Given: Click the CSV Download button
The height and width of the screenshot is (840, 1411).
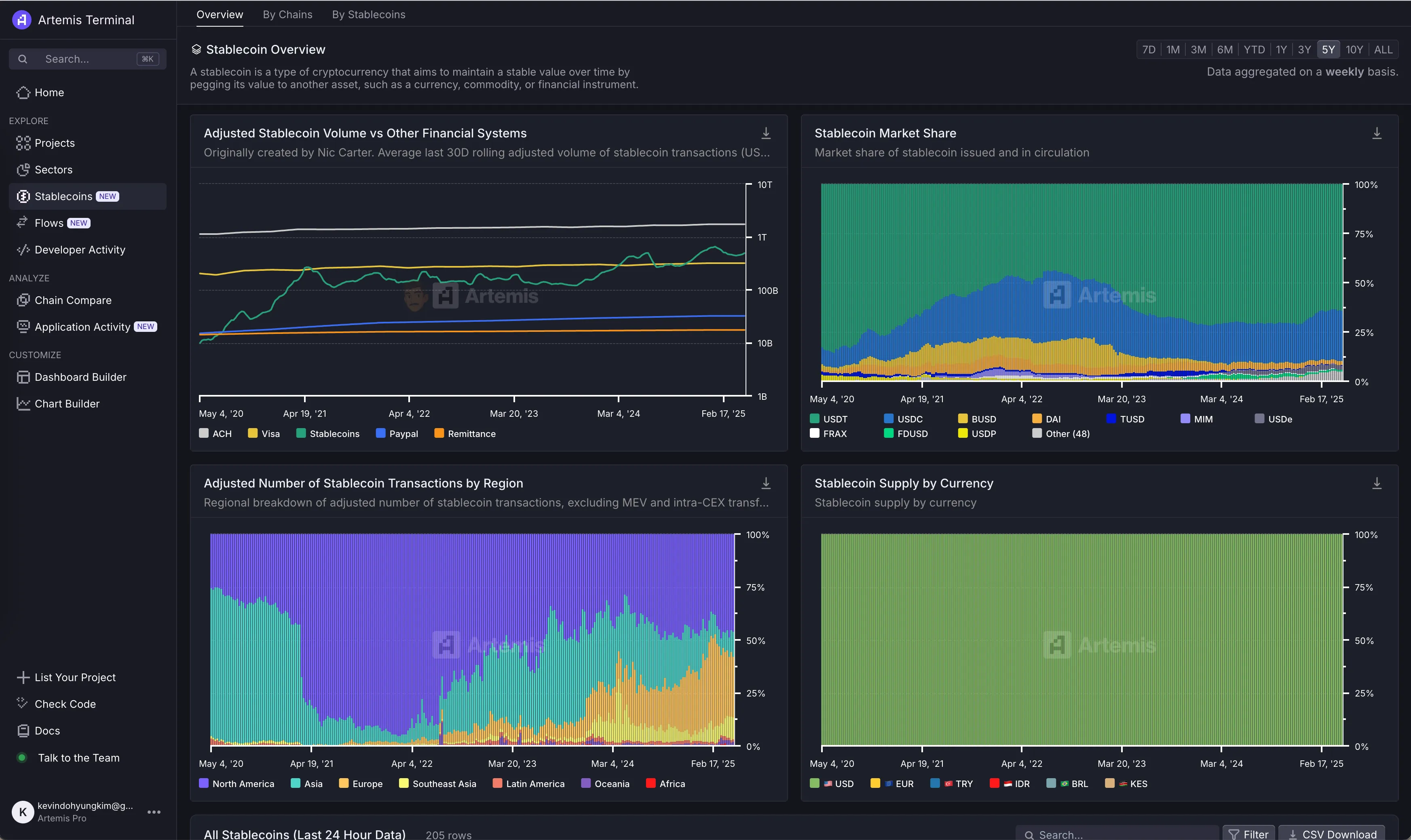Looking at the screenshot, I should click(x=1332, y=834).
